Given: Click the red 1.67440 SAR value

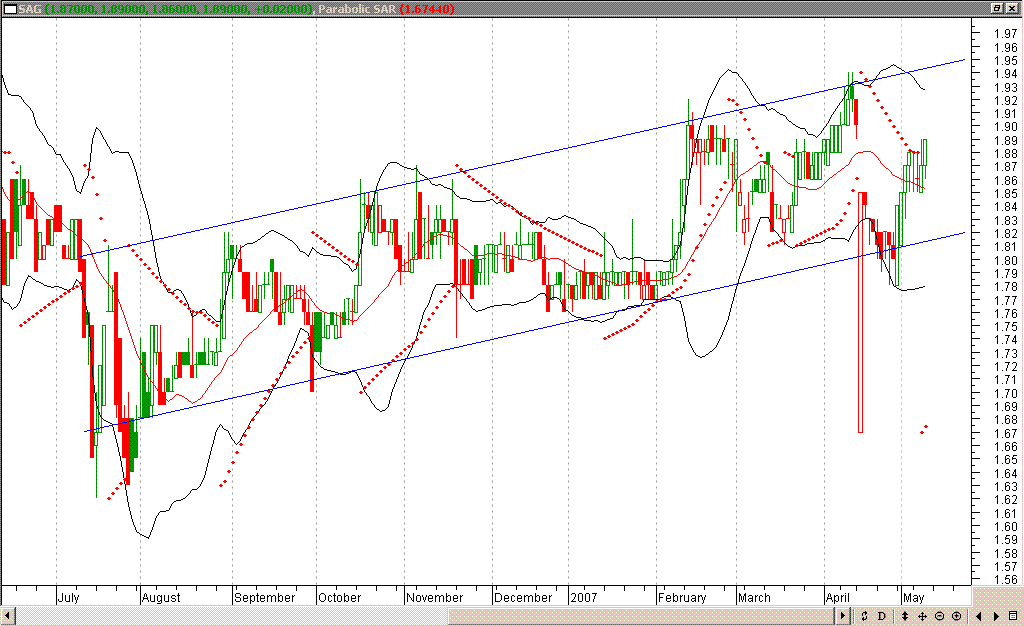Looking at the screenshot, I should (426, 9).
